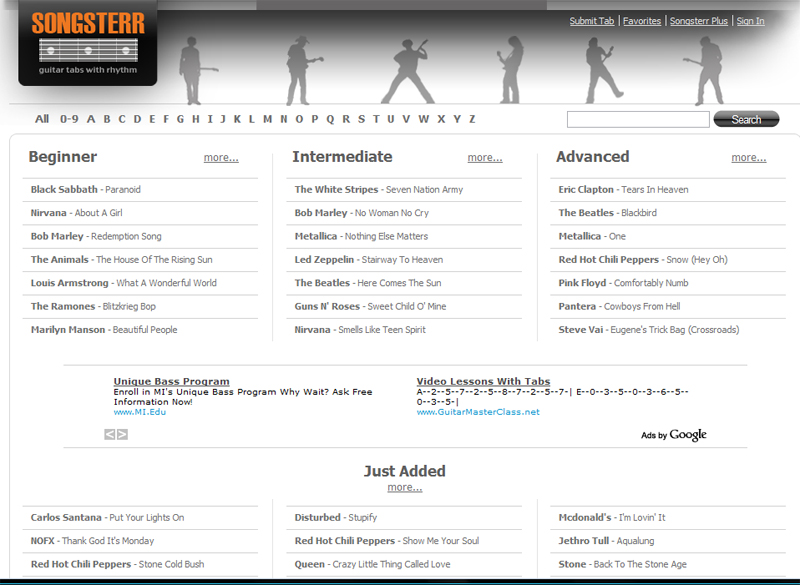Open Jethro Tull - Aqualung tab
The width and height of the screenshot is (800, 585).
click(606, 541)
